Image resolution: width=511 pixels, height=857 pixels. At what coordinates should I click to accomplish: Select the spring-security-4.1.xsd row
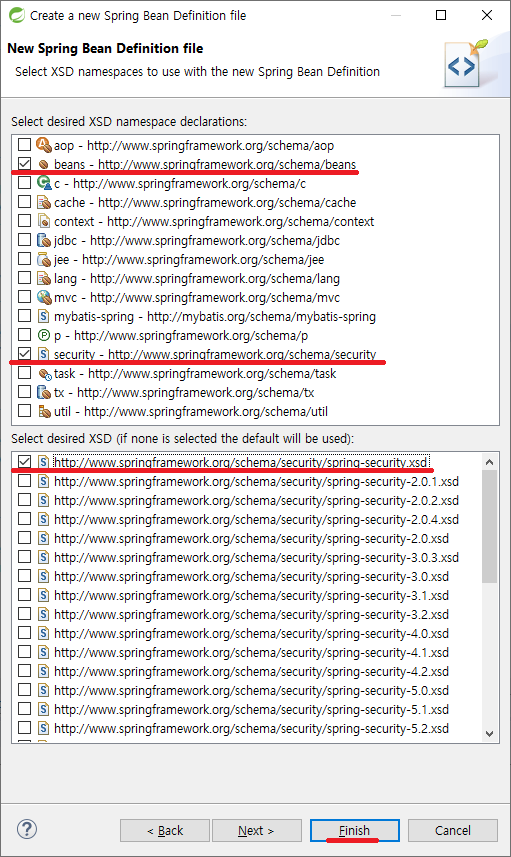[251, 653]
